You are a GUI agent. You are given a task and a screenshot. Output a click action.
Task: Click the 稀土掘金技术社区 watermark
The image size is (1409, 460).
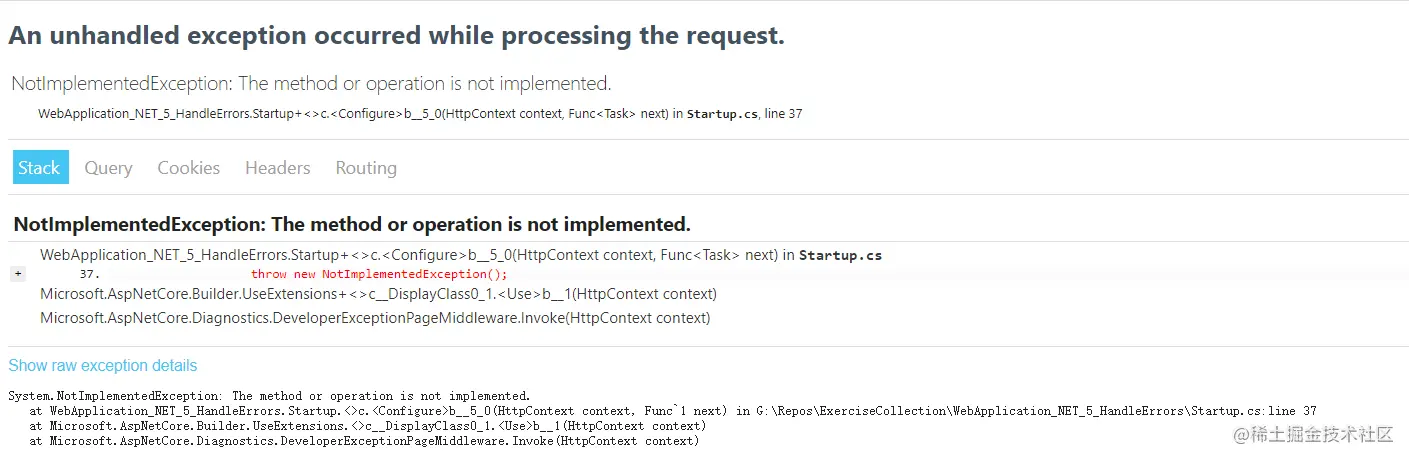[x=1313, y=435]
